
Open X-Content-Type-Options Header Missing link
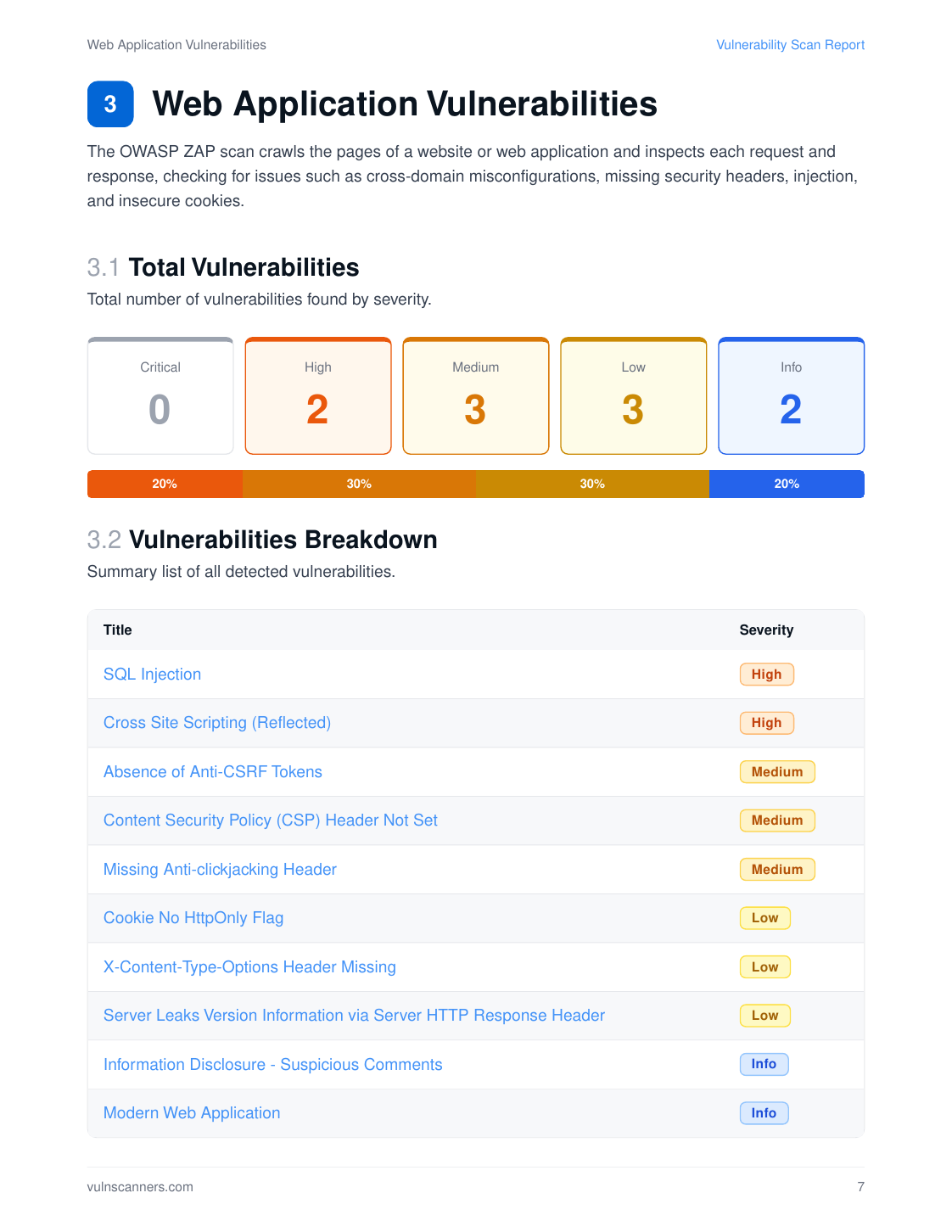coord(249,967)
